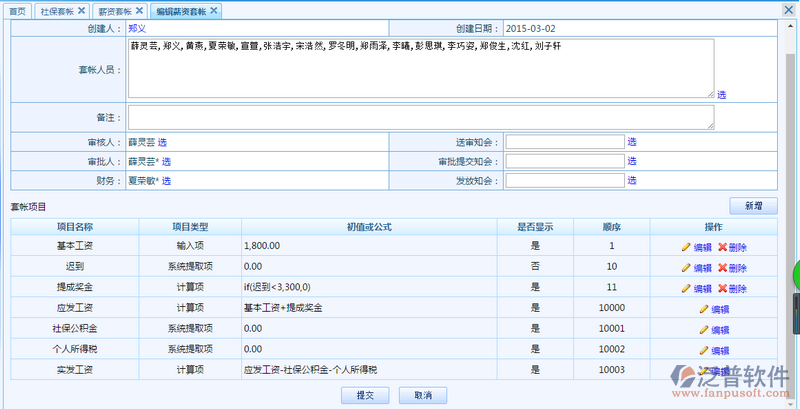The height and width of the screenshot is (409, 800).
Task: Click the 编辑 link for 应发工资
Action: point(720,310)
